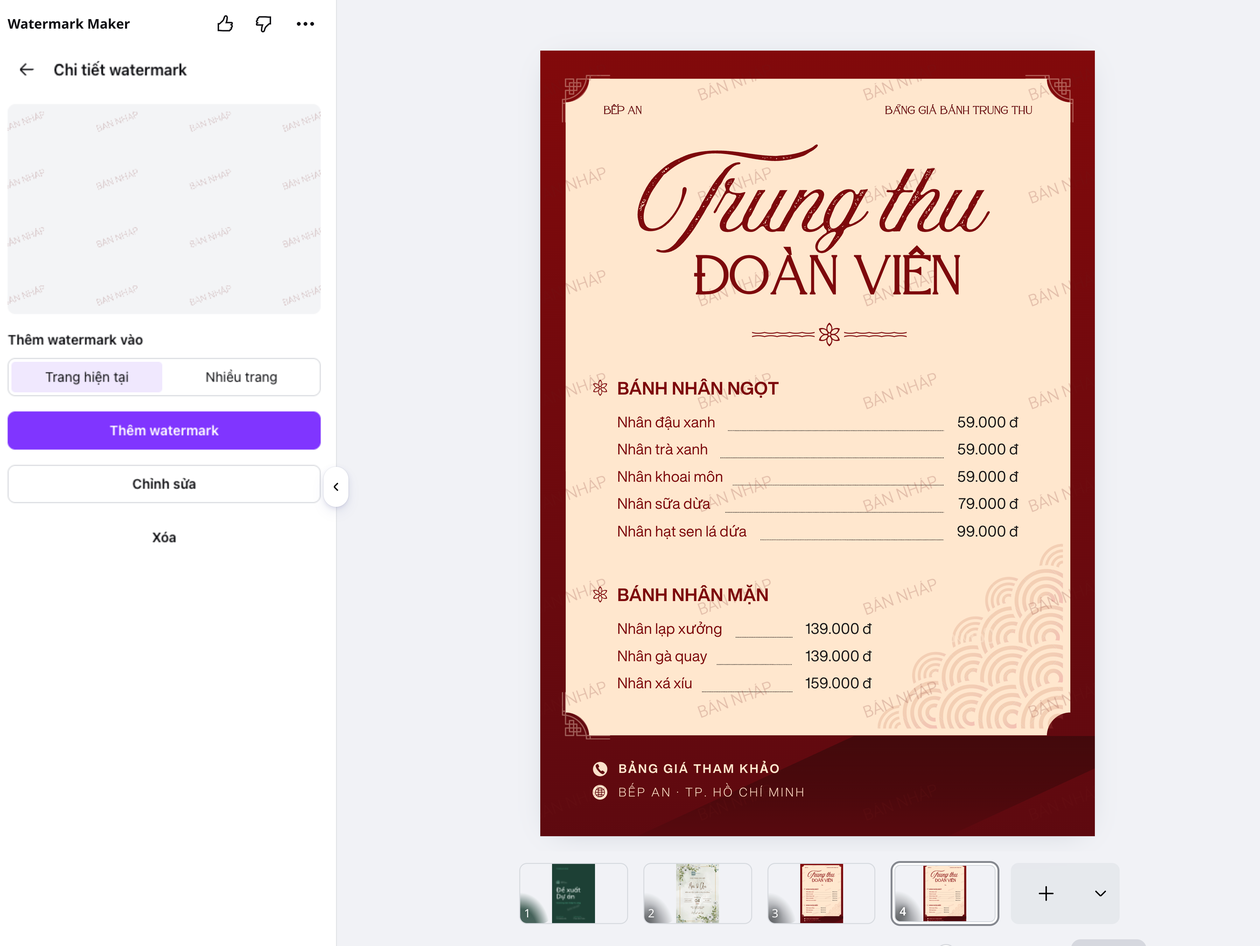
Task: Click the "Nhân sữa dừa" menu item
Action: click(x=663, y=504)
